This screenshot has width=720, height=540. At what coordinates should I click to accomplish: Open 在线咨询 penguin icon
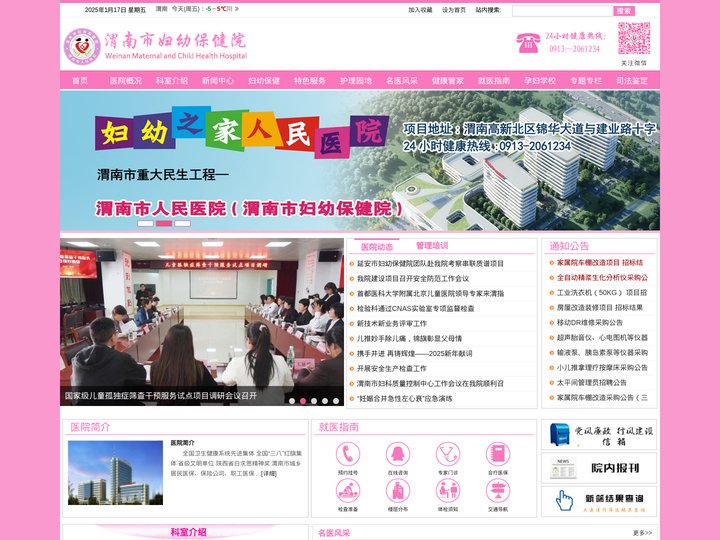click(398, 454)
